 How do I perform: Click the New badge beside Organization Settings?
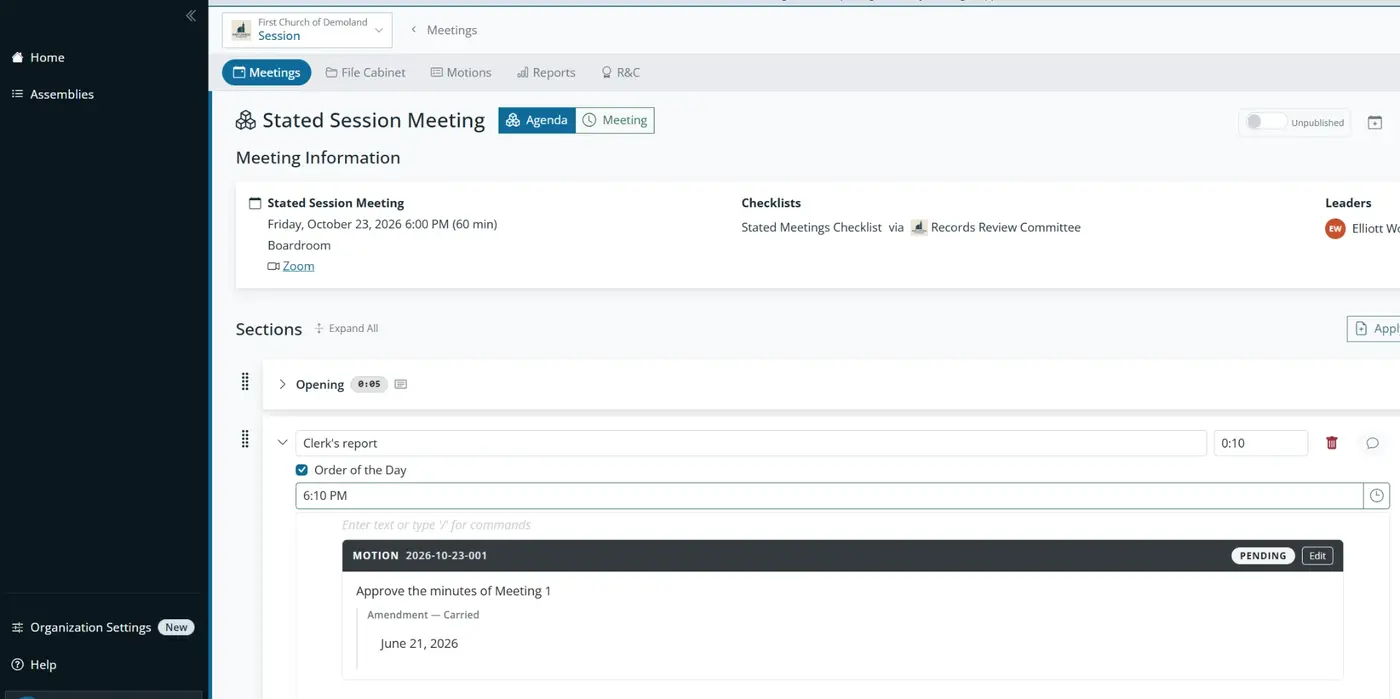coord(176,627)
